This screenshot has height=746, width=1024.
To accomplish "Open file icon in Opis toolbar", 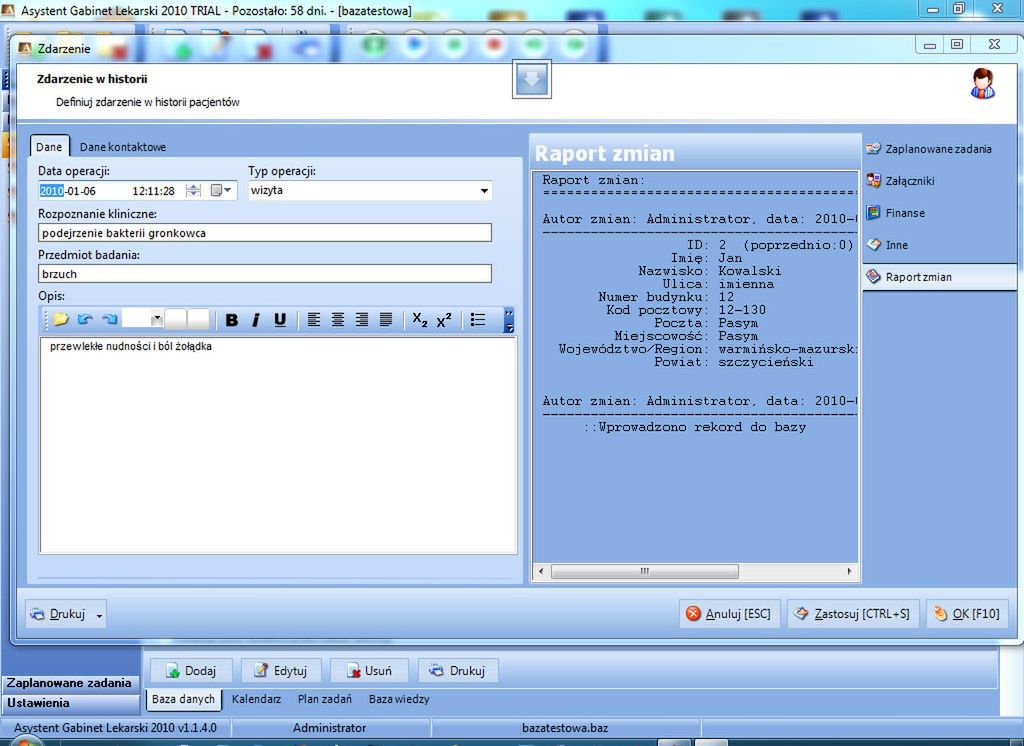I will tap(61, 319).
